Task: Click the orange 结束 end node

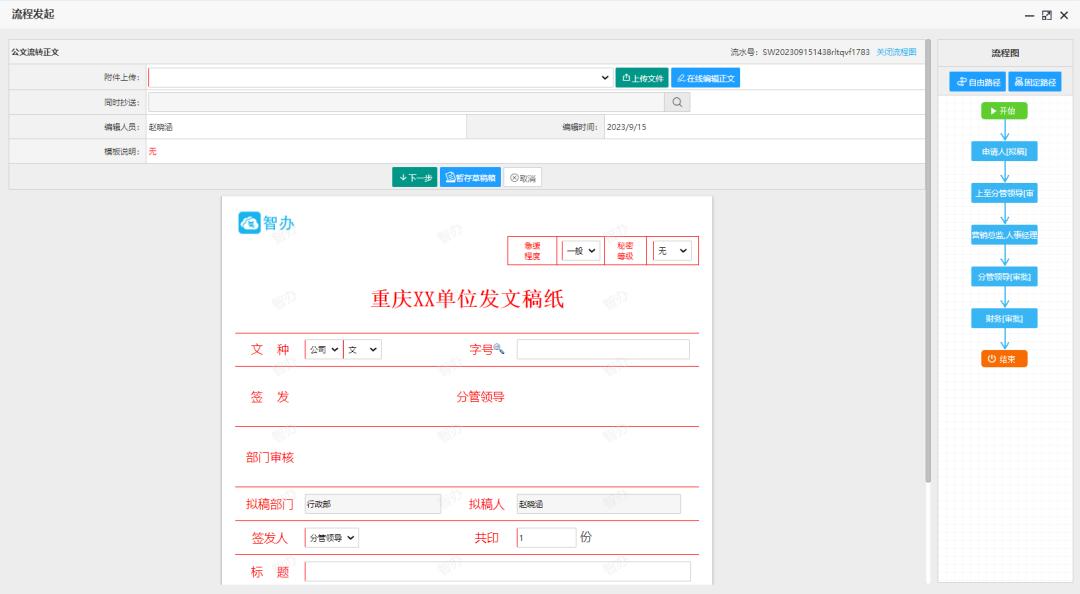Action: click(1003, 358)
